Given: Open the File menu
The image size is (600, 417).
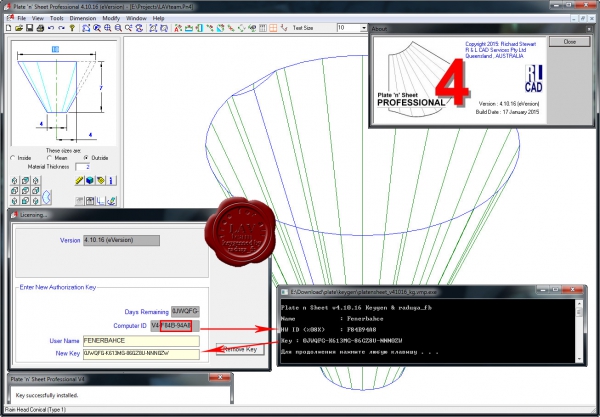Looking at the screenshot, I should (x=22, y=18).
